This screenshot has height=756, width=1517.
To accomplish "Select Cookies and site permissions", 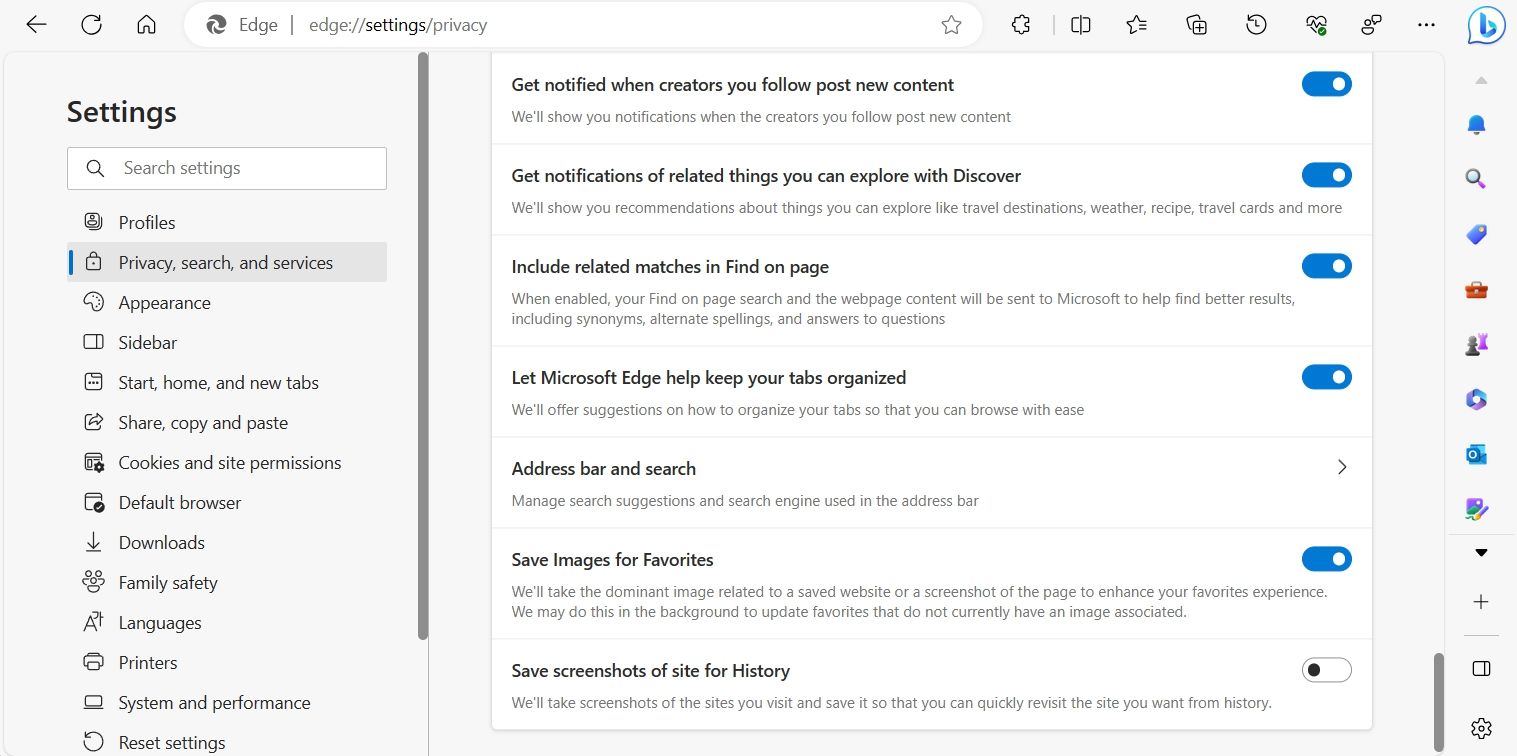I will point(229,463).
